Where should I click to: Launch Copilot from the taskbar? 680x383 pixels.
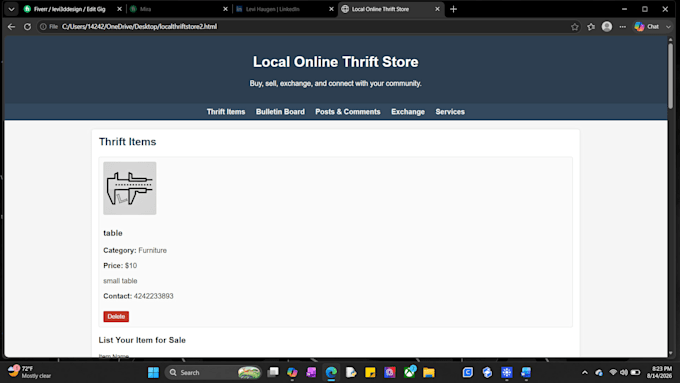pyautogui.click(x=292, y=373)
